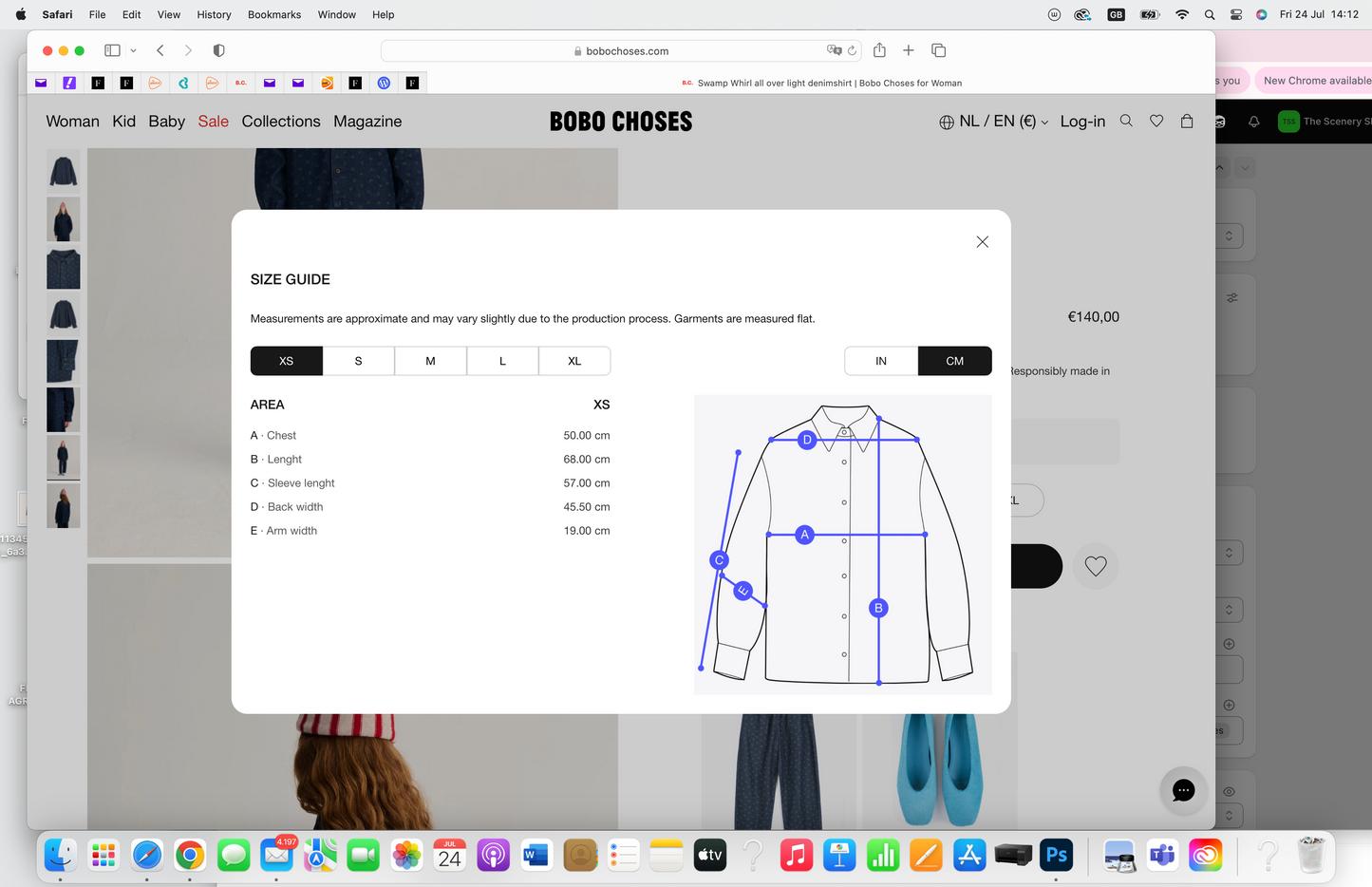
Task: Close the Size Guide popup
Action: coord(983,242)
